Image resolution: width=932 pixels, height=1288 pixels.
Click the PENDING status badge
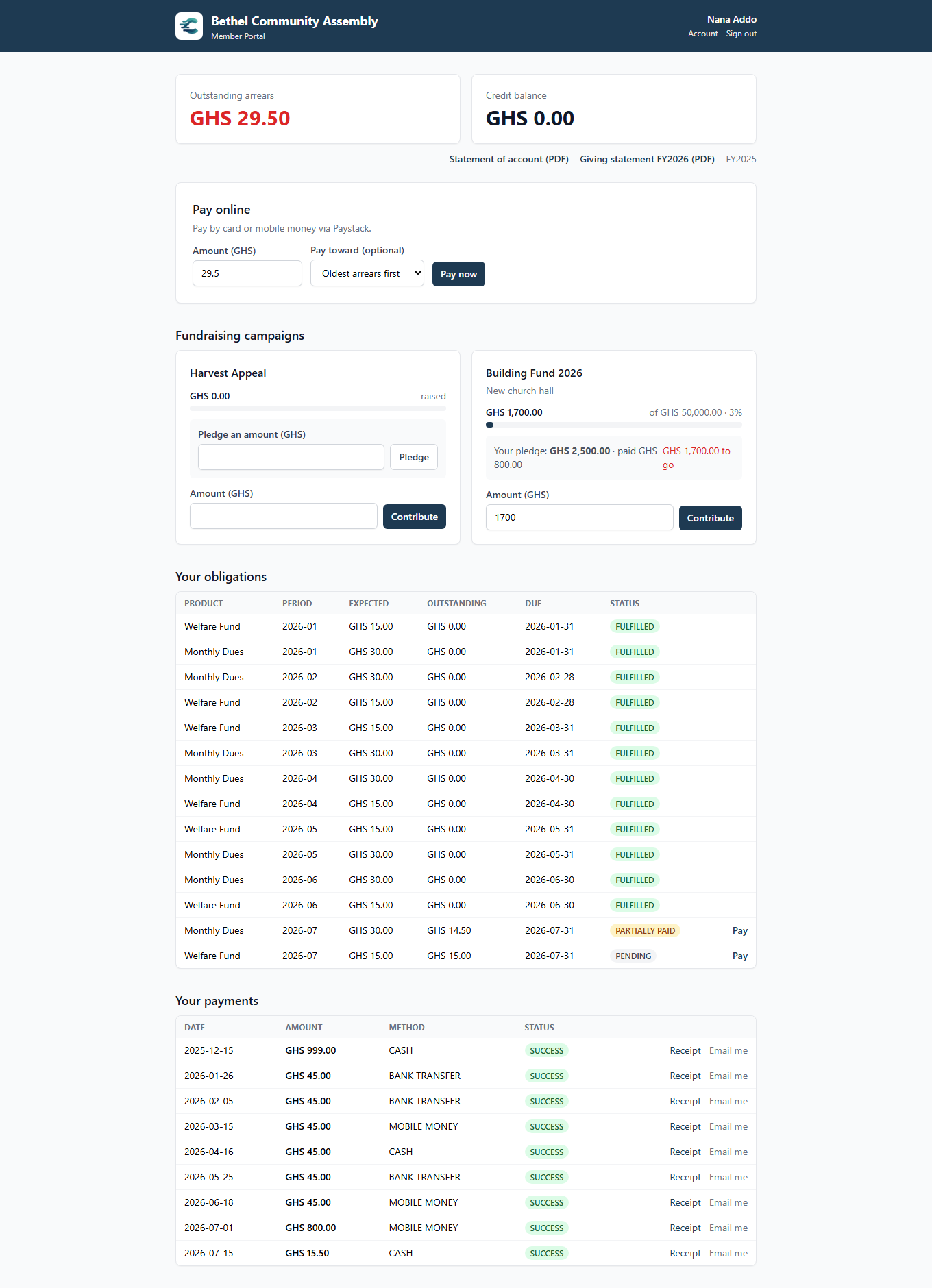(633, 956)
